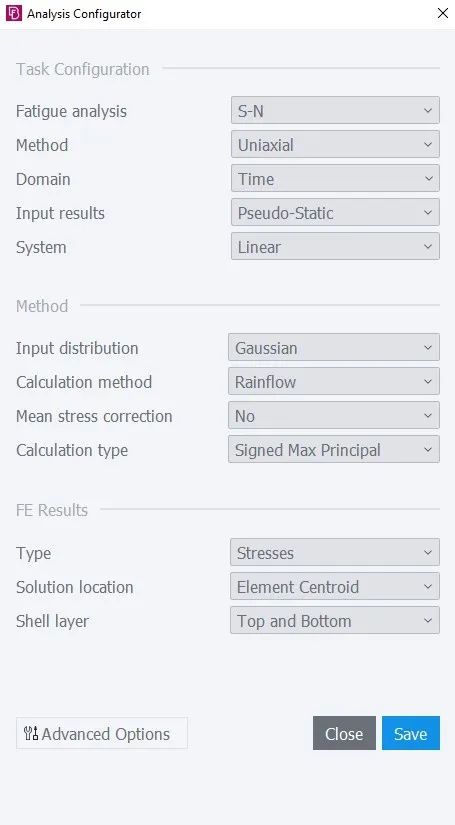Change the Mean stress correction option
Viewport: 455px width, 825px height.
(x=334, y=416)
